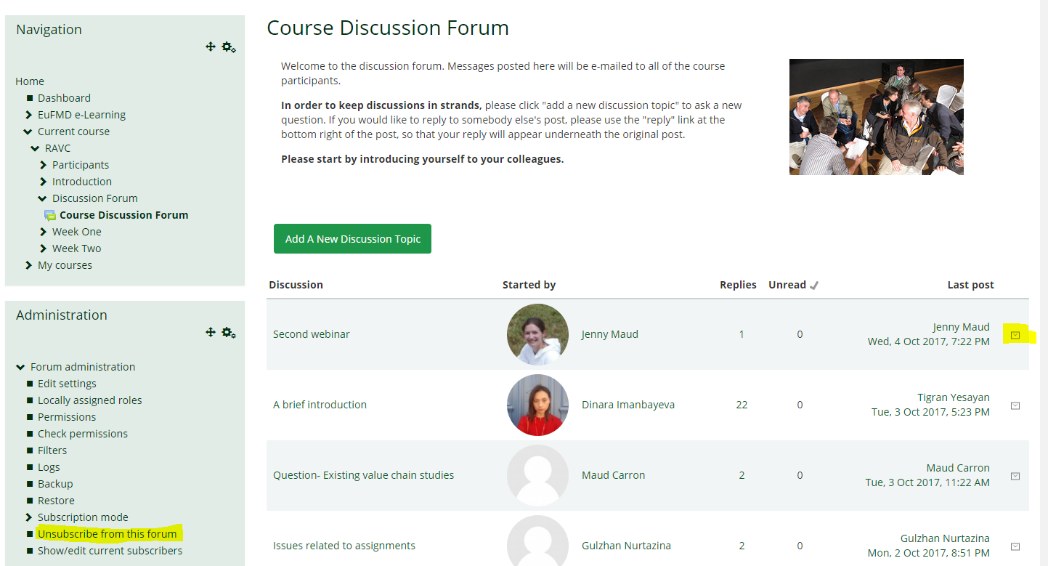Open the Navigation block actions gear

(229, 47)
